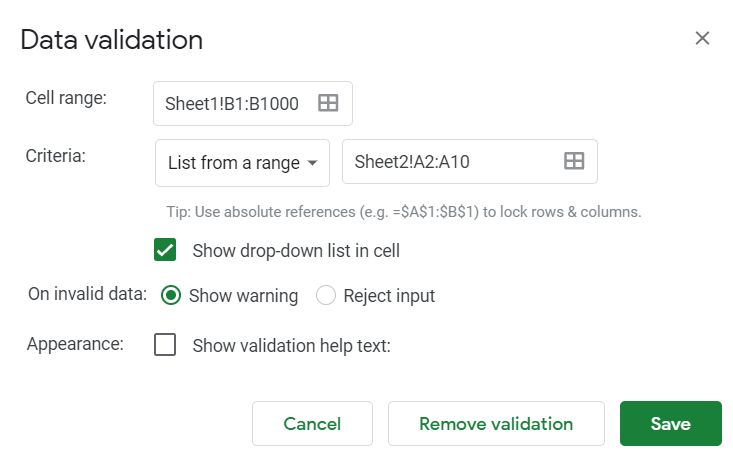Click the 'Show drop-down list in cell' label
The width and height of the screenshot is (733, 461).
click(x=295, y=250)
